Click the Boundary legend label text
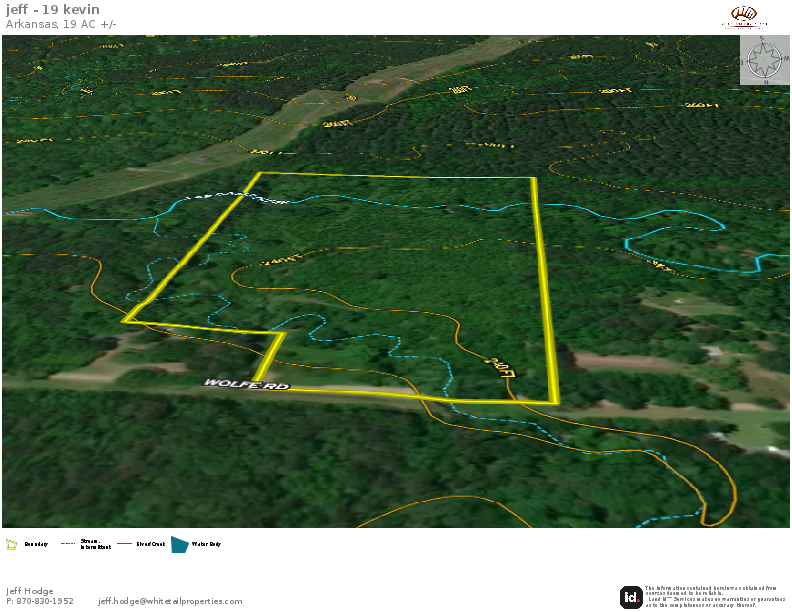The width and height of the screenshot is (792, 612). click(36, 545)
